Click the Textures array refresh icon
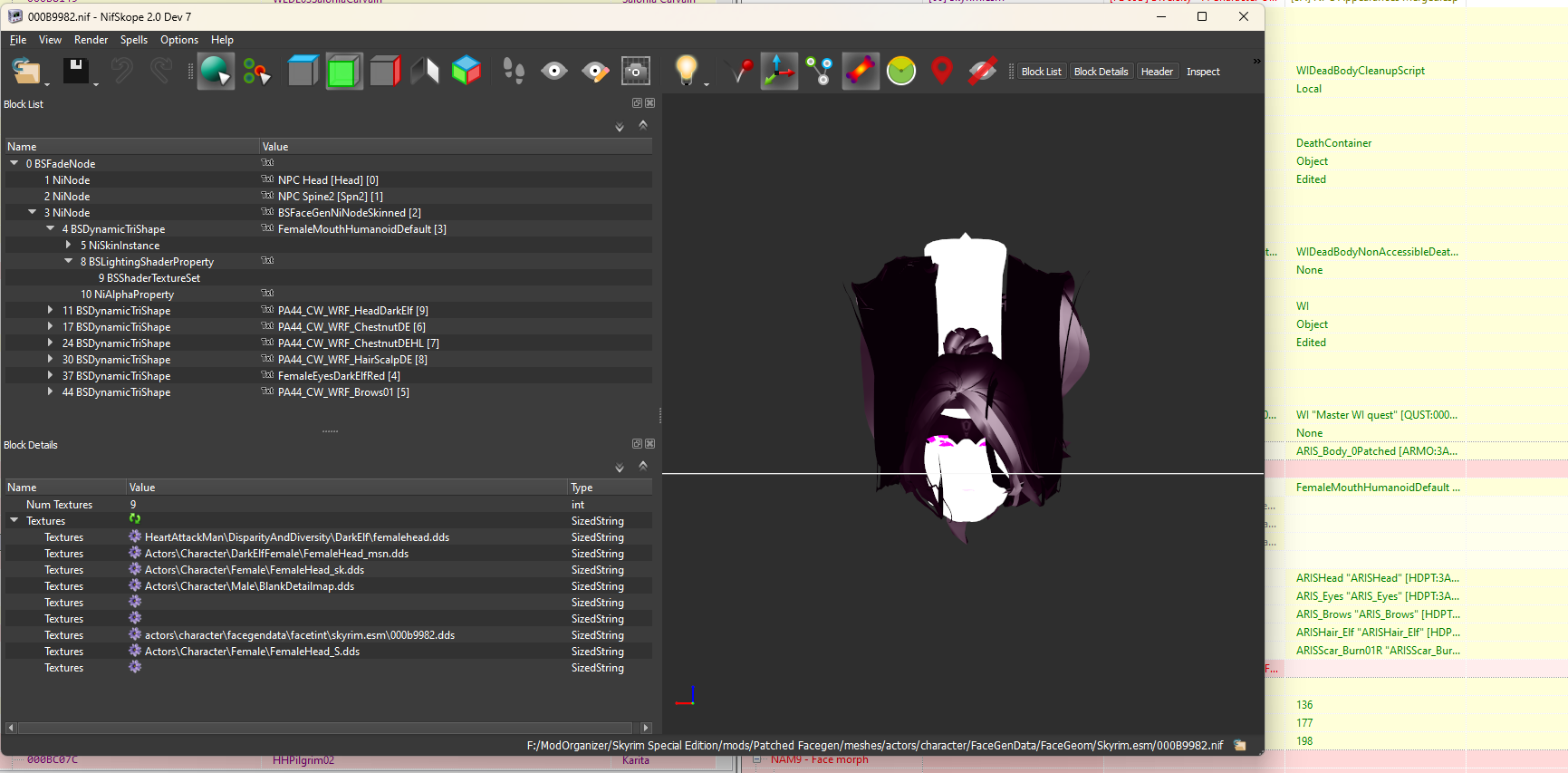The height and width of the screenshot is (773, 1568). [135, 519]
